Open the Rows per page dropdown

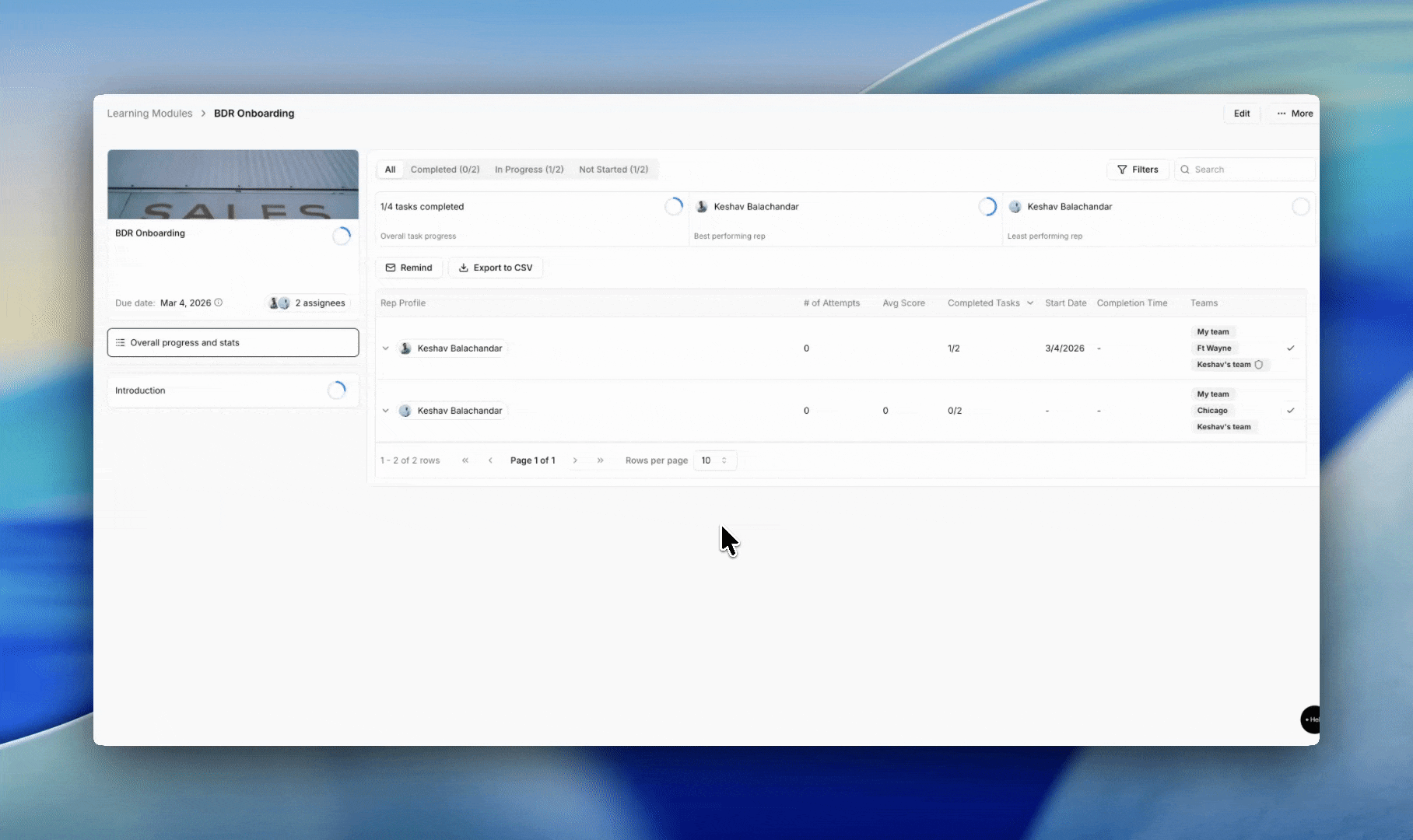coord(714,460)
